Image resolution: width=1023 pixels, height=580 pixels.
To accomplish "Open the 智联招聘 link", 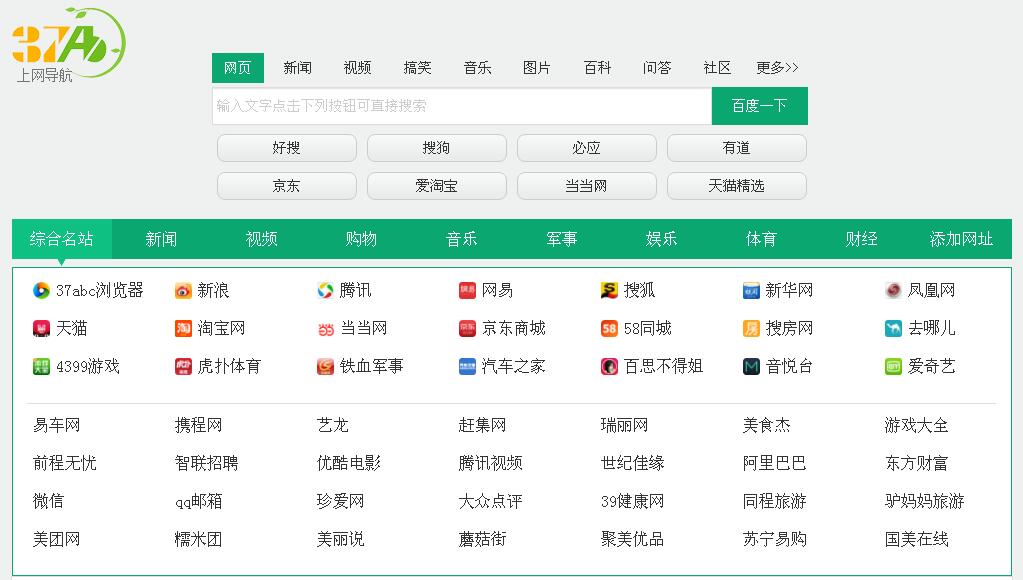I will coord(206,463).
